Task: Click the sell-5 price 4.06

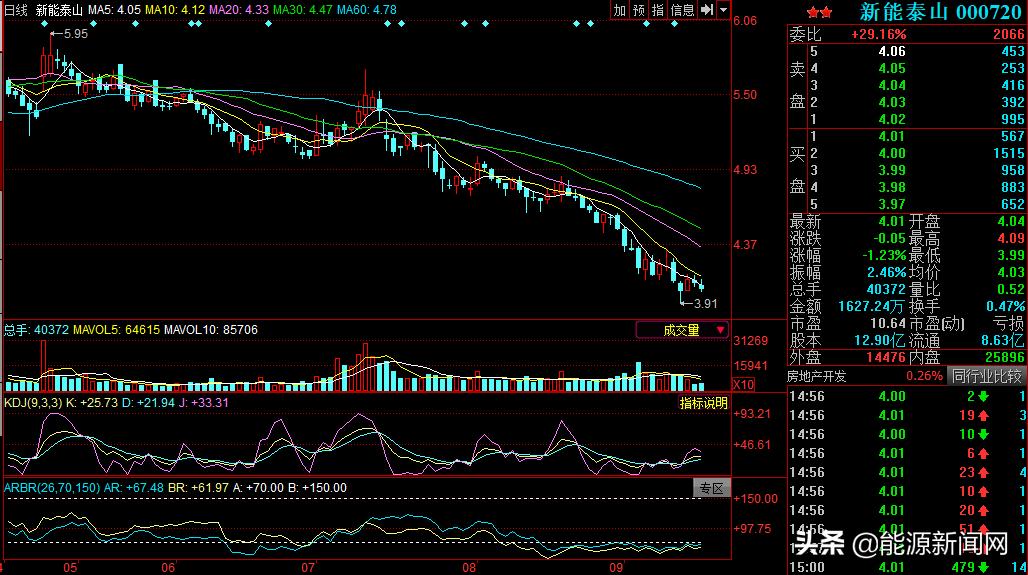Action: click(x=892, y=51)
